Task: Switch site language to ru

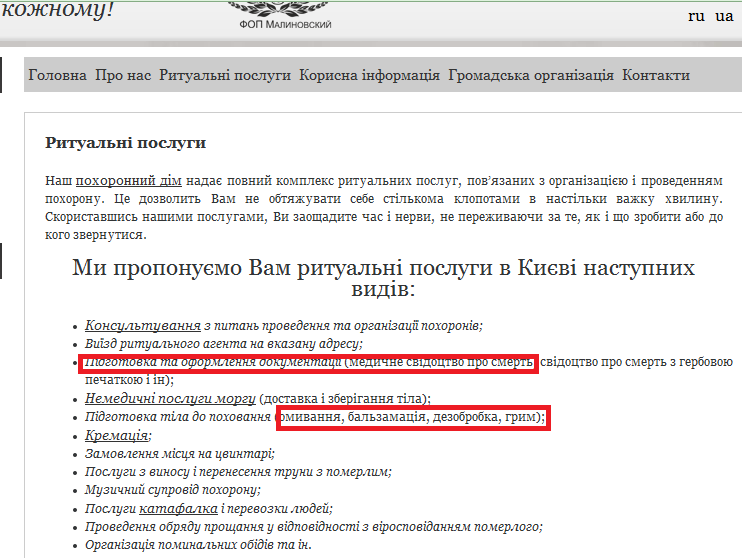Action: coord(696,16)
